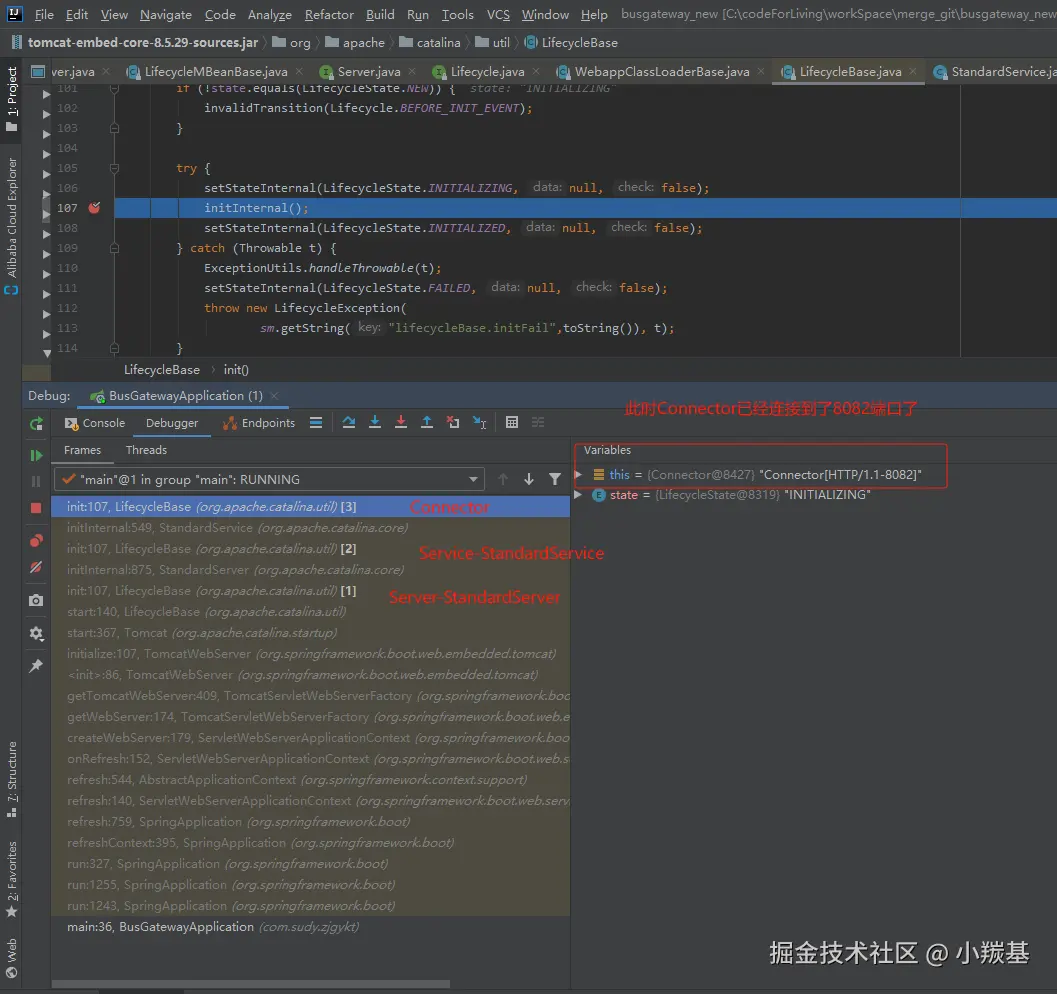1057x994 pixels.
Task: Toggle breakpoint on line 107 in gutter
Action: [94, 208]
